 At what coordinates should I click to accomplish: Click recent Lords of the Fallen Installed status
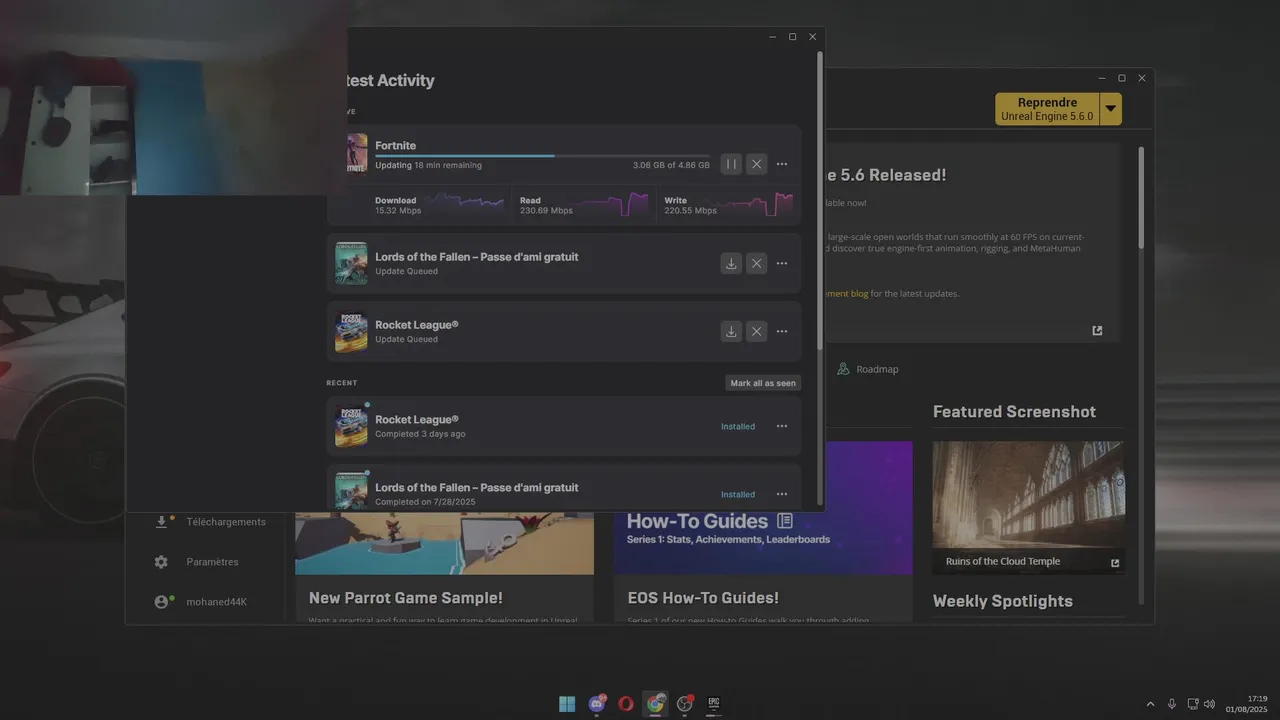point(738,494)
